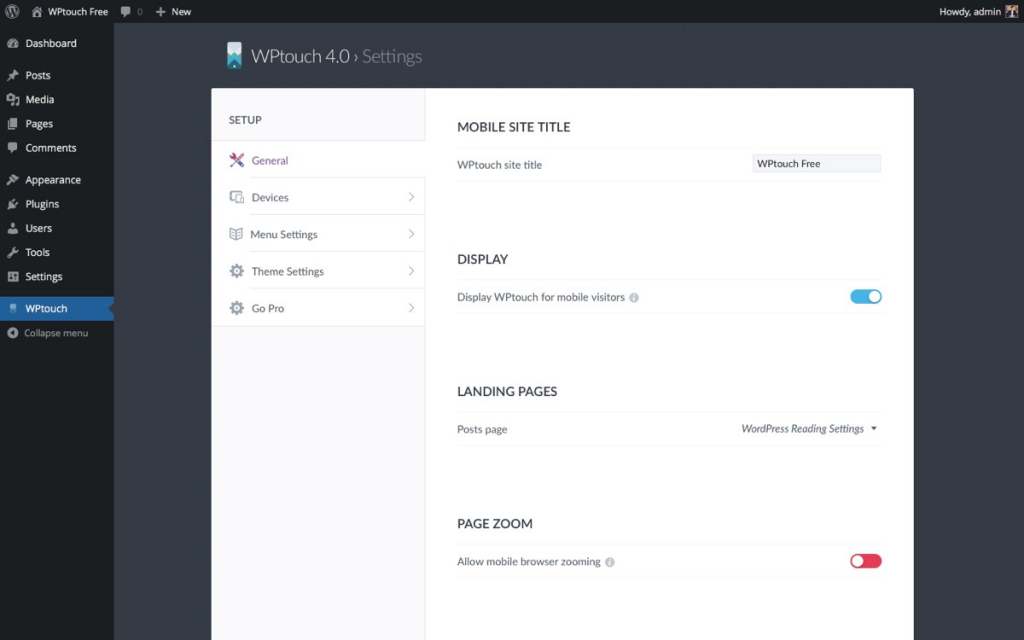Disable Display WPtouch for mobile visitors toggle
The width and height of the screenshot is (1024, 640).
tap(865, 297)
